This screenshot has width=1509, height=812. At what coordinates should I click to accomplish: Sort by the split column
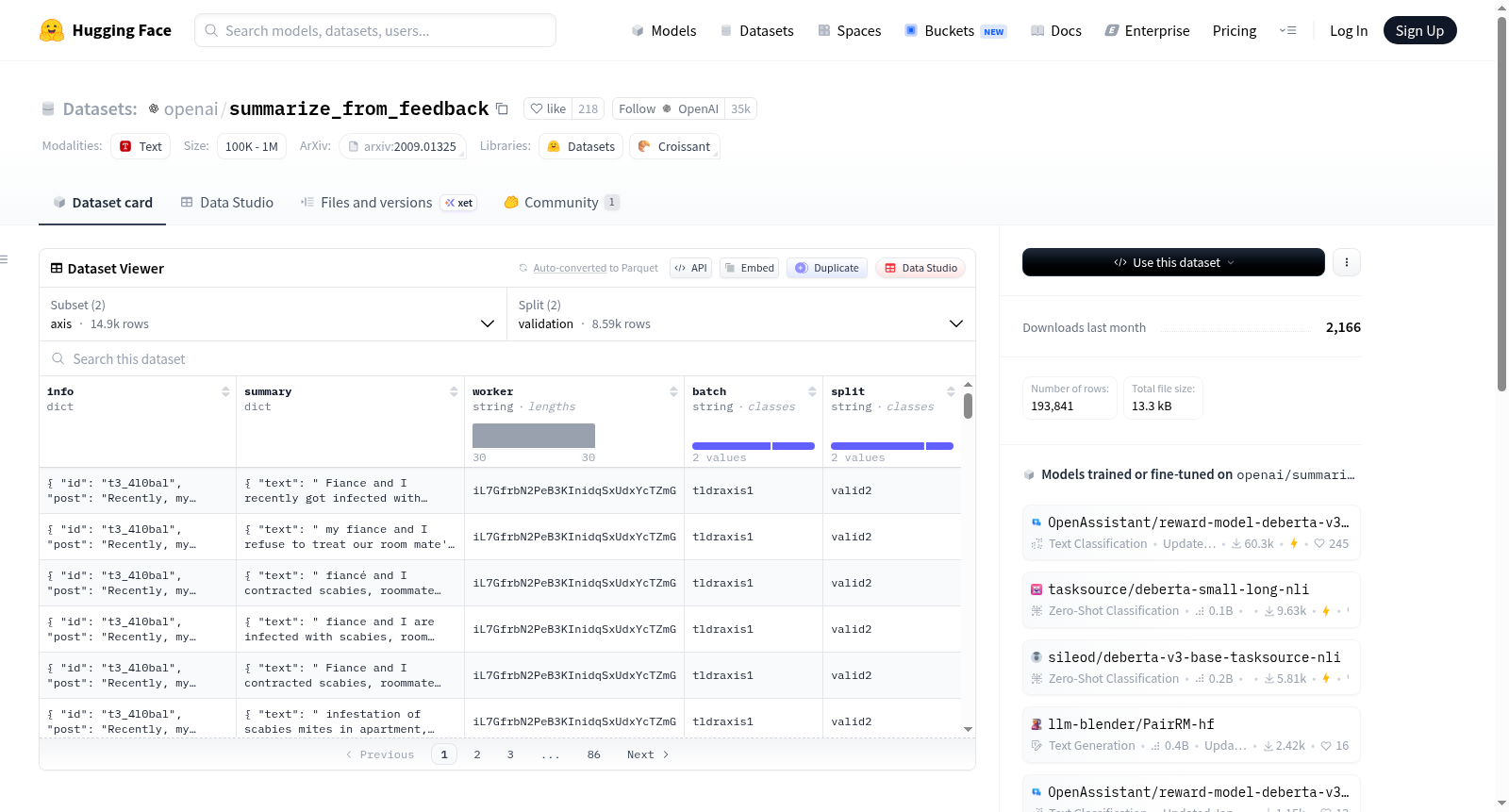coord(951,391)
